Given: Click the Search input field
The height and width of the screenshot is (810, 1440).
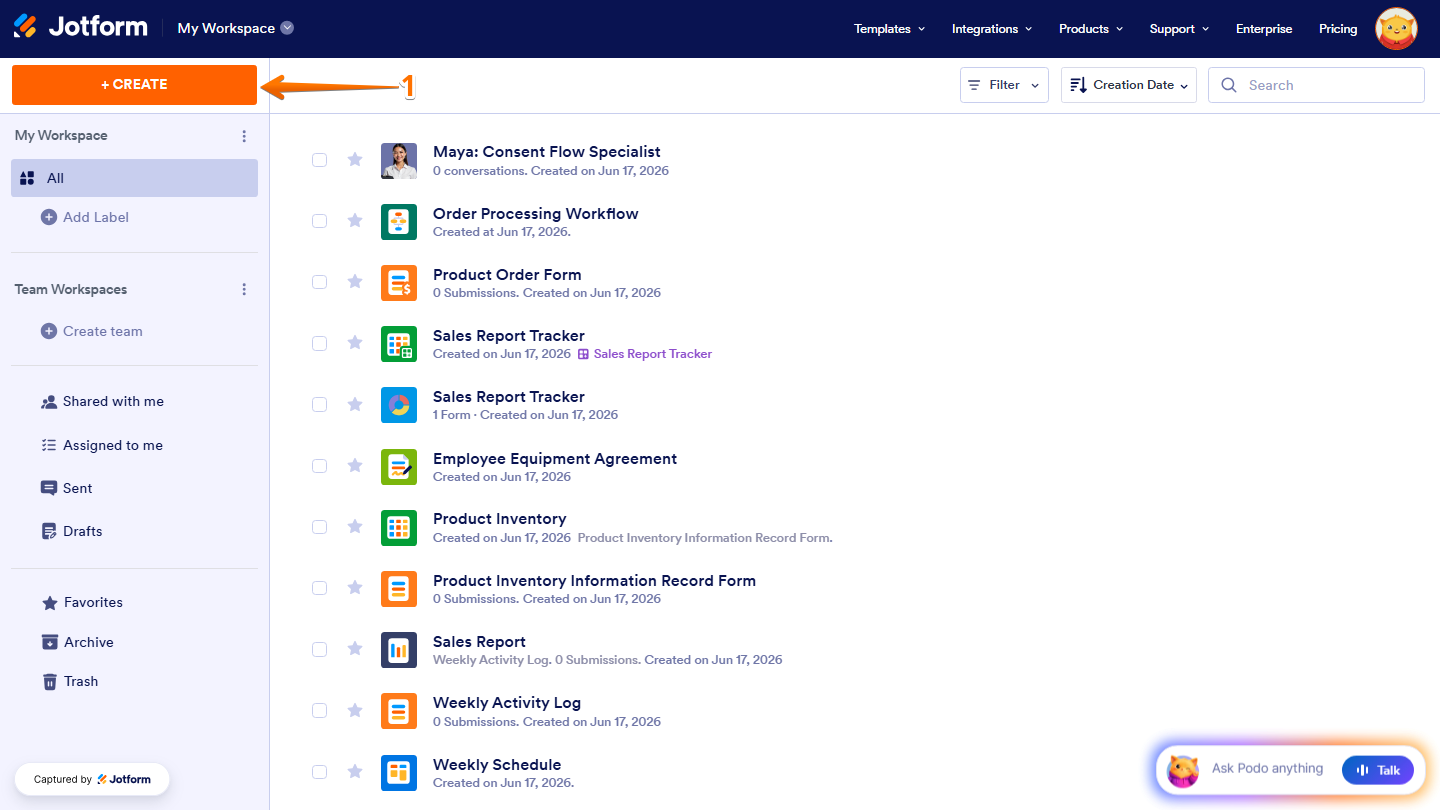Looking at the screenshot, I should pos(1316,85).
